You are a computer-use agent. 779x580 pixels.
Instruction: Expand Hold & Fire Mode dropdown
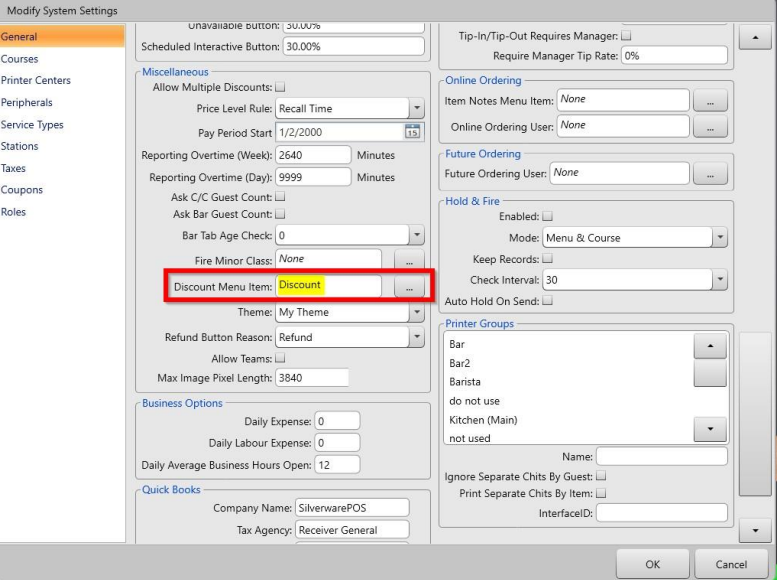720,238
